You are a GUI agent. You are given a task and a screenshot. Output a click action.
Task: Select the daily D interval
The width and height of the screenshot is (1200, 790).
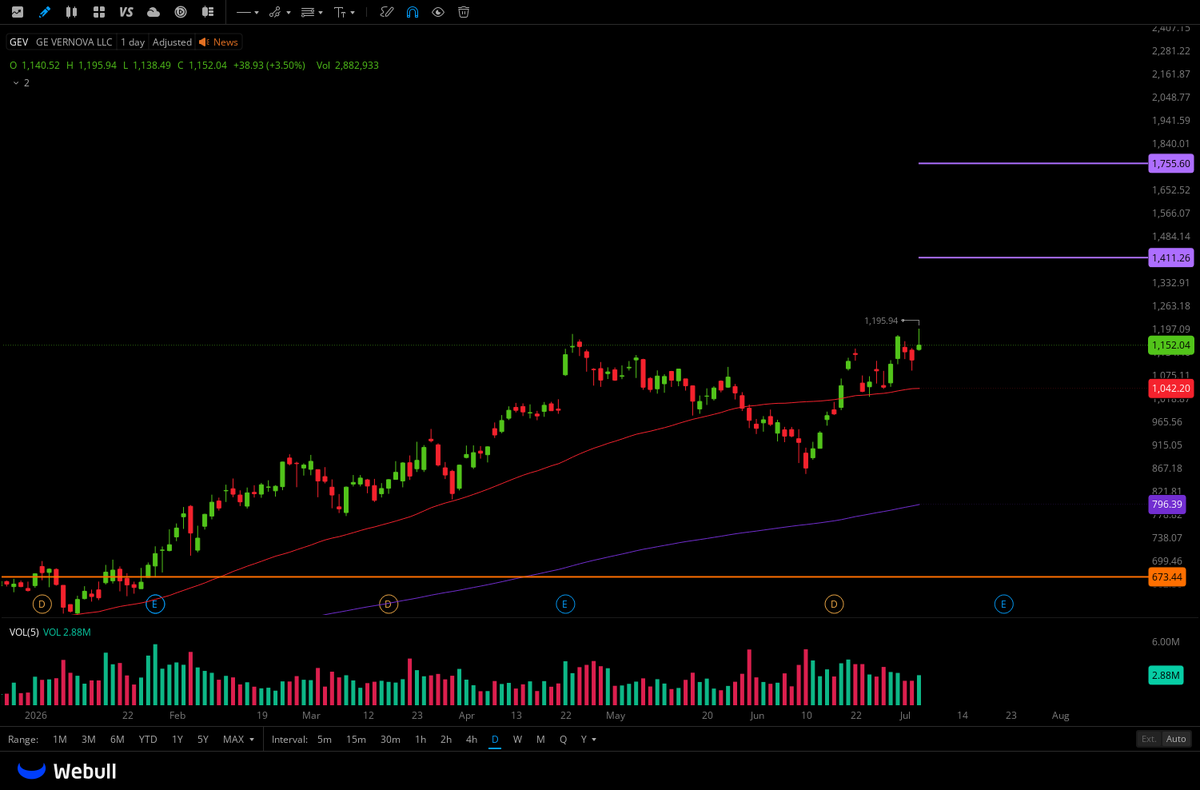[x=494, y=739]
